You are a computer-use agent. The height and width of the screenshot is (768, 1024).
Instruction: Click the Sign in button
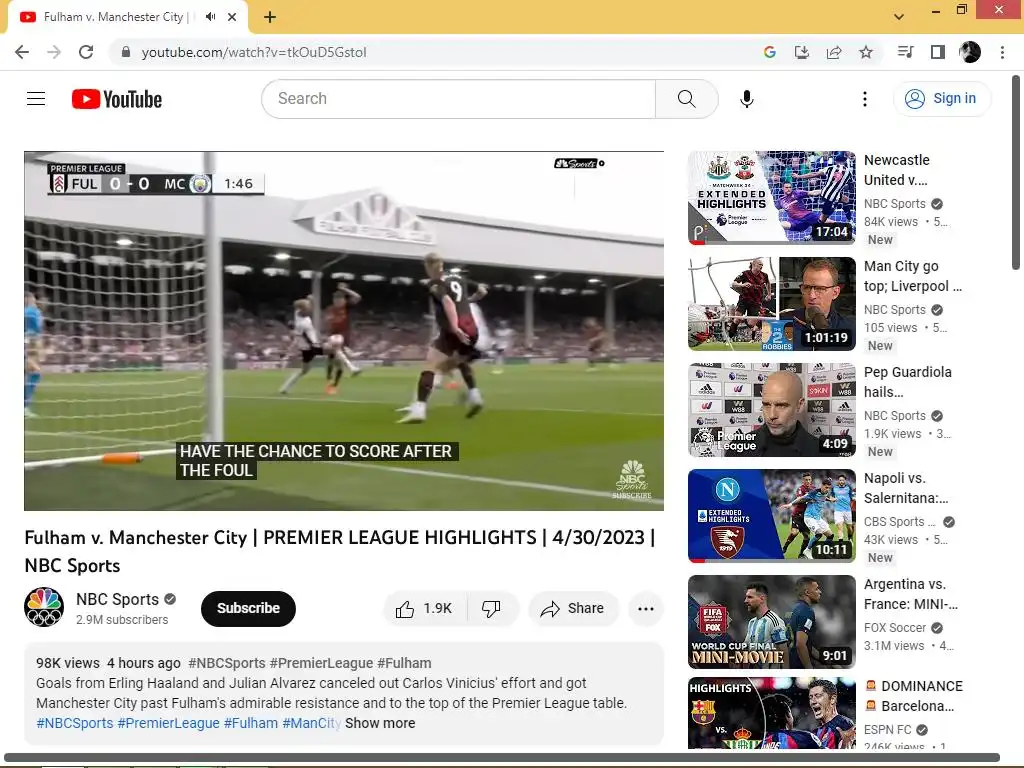click(x=941, y=99)
